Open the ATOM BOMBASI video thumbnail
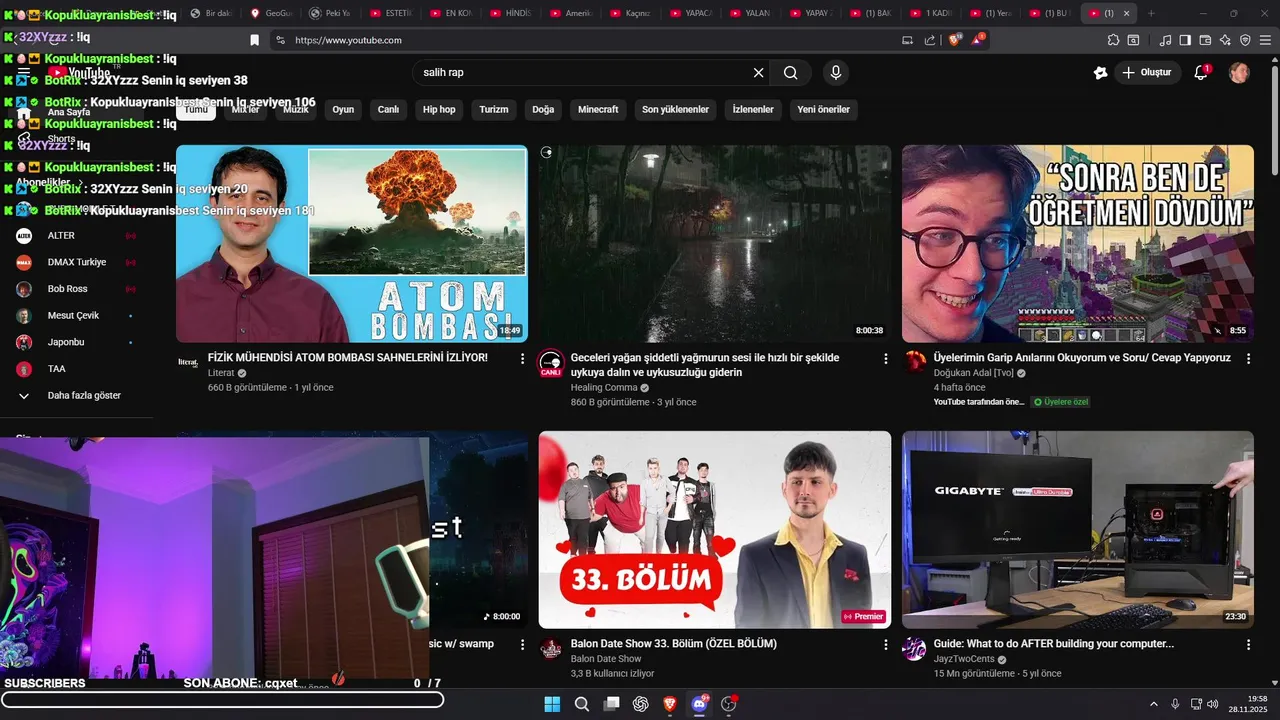 (352, 244)
